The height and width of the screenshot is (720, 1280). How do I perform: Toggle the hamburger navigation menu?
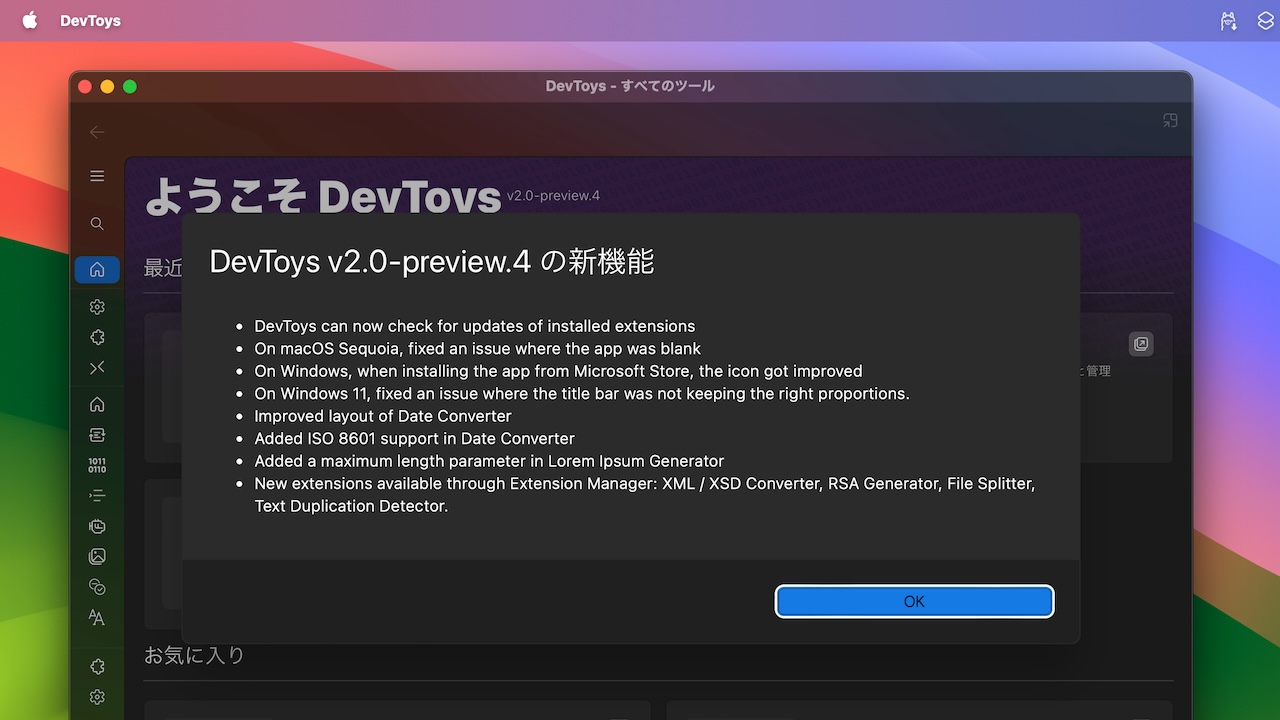(97, 176)
